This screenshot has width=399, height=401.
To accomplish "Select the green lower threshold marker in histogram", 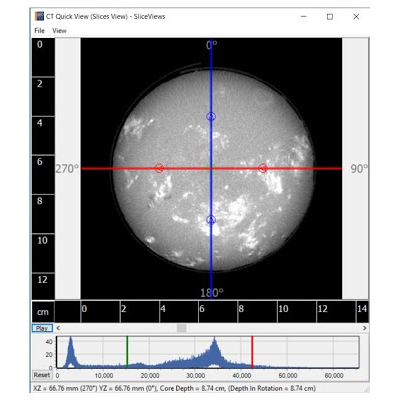I will click(127, 352).
